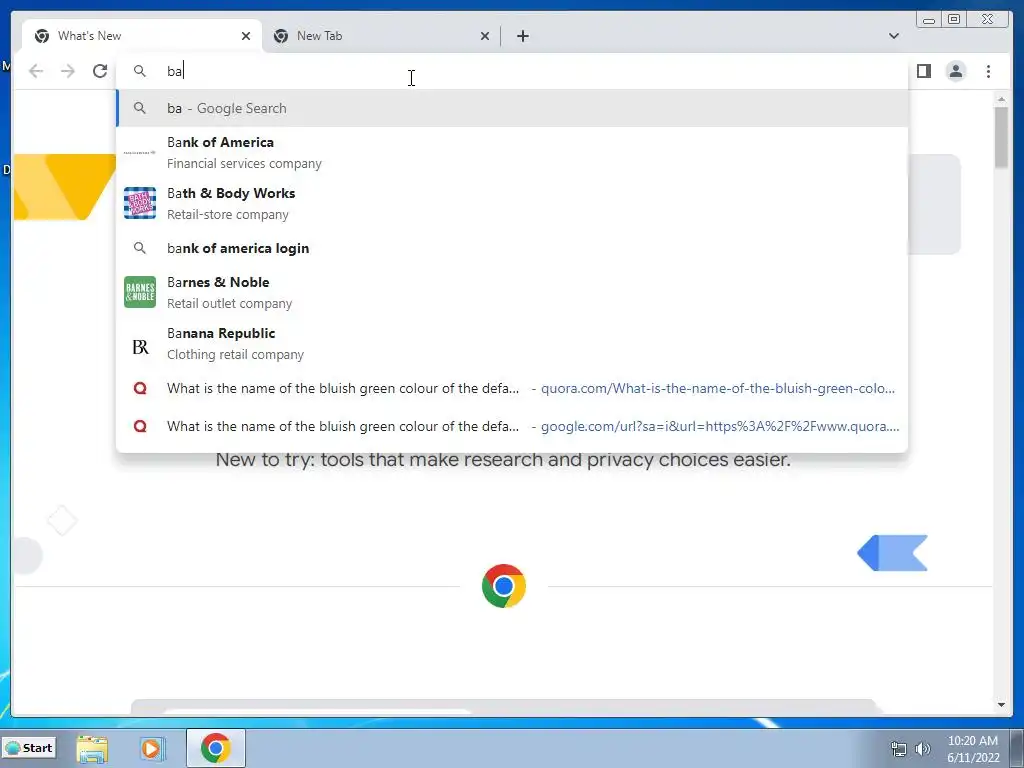Pick the Barnes & Noble suggestion
This screenshot has width=1024, height=768.
(512, 293)
